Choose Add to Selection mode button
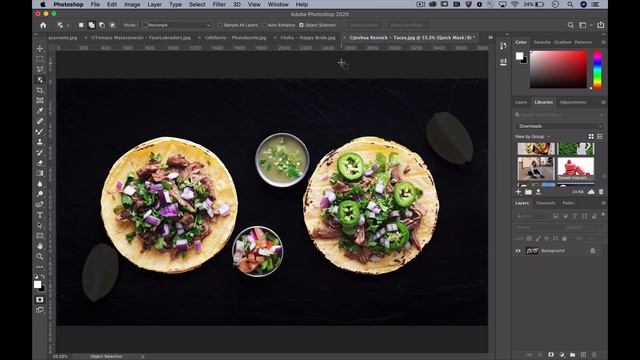This screenshot has width=640, height=360. (x=91, y=25)
